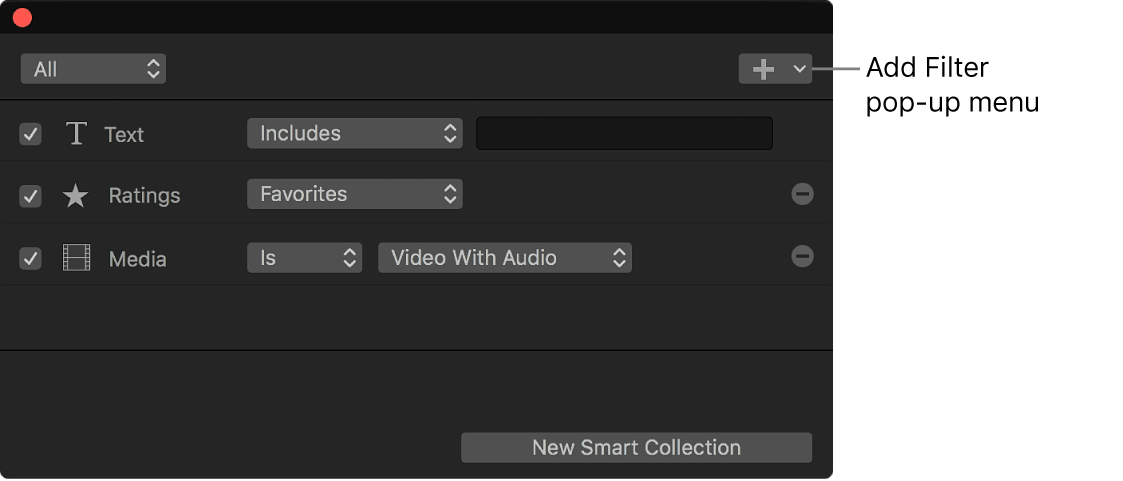Remove the Ratings filter rule

click(802, 194)
